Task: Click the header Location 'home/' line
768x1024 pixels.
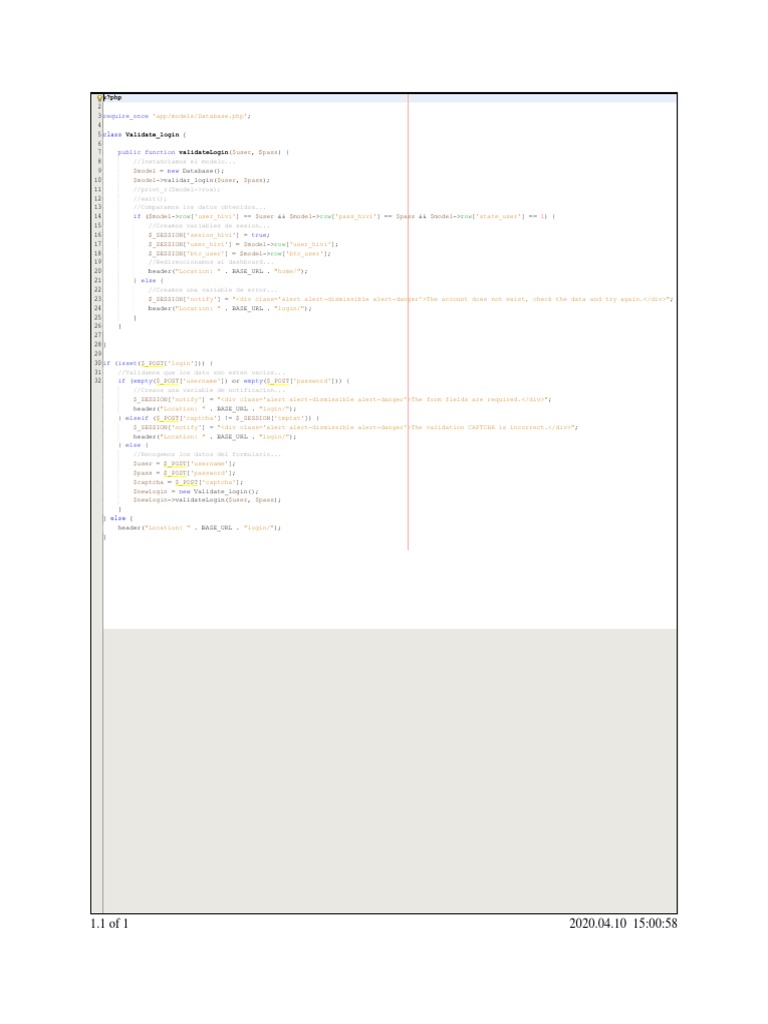Action: pyautogui.click(x=228, y=271)
